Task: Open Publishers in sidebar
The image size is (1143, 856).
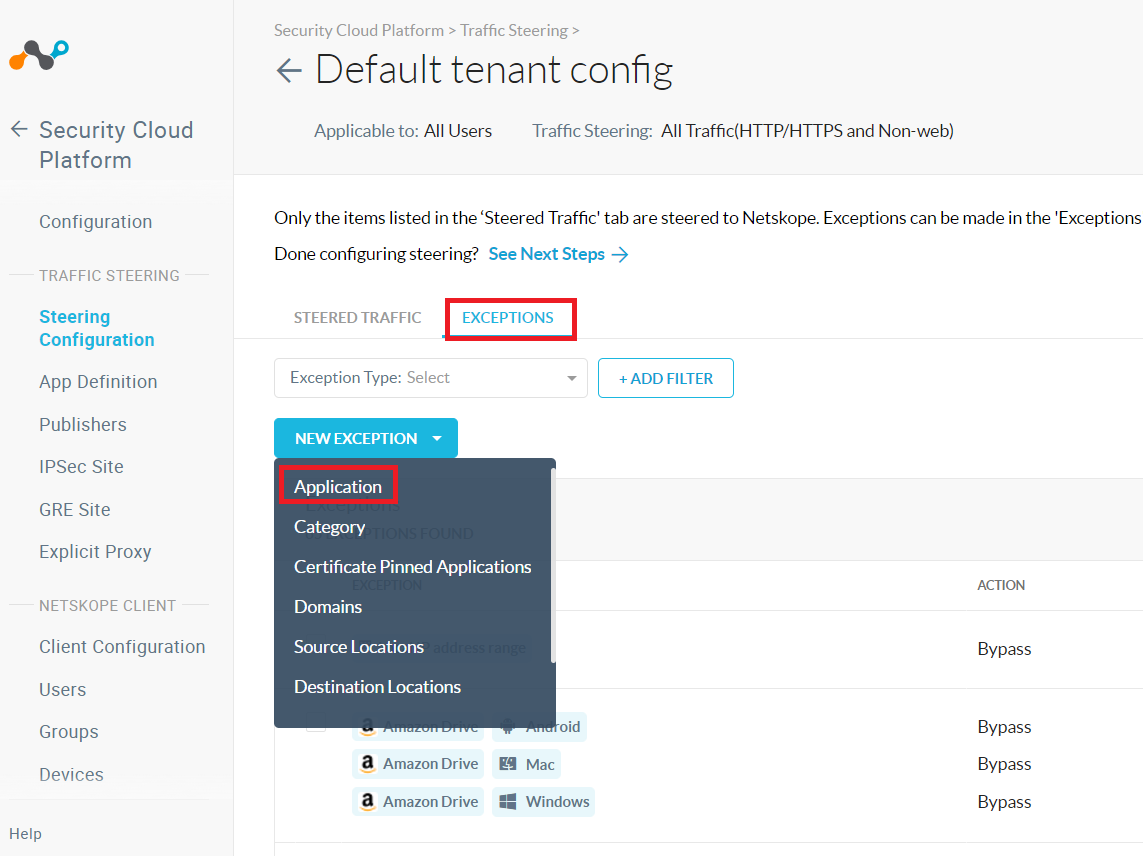Action: click(x=82, y=424)
